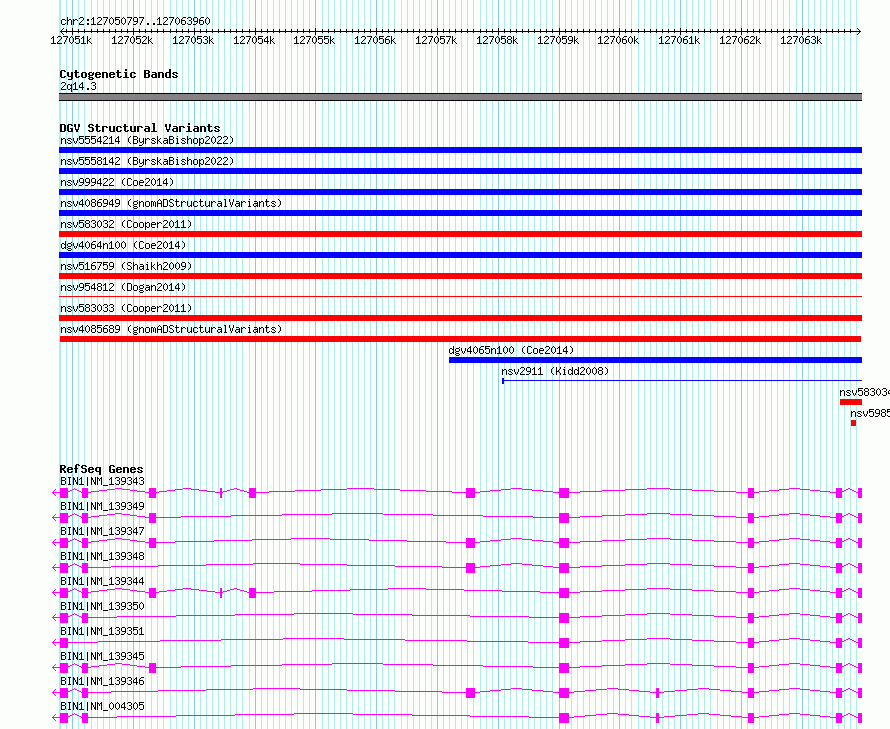
Task: Click NM_139343 exon near 127057.5k
Action: point(471,493)
